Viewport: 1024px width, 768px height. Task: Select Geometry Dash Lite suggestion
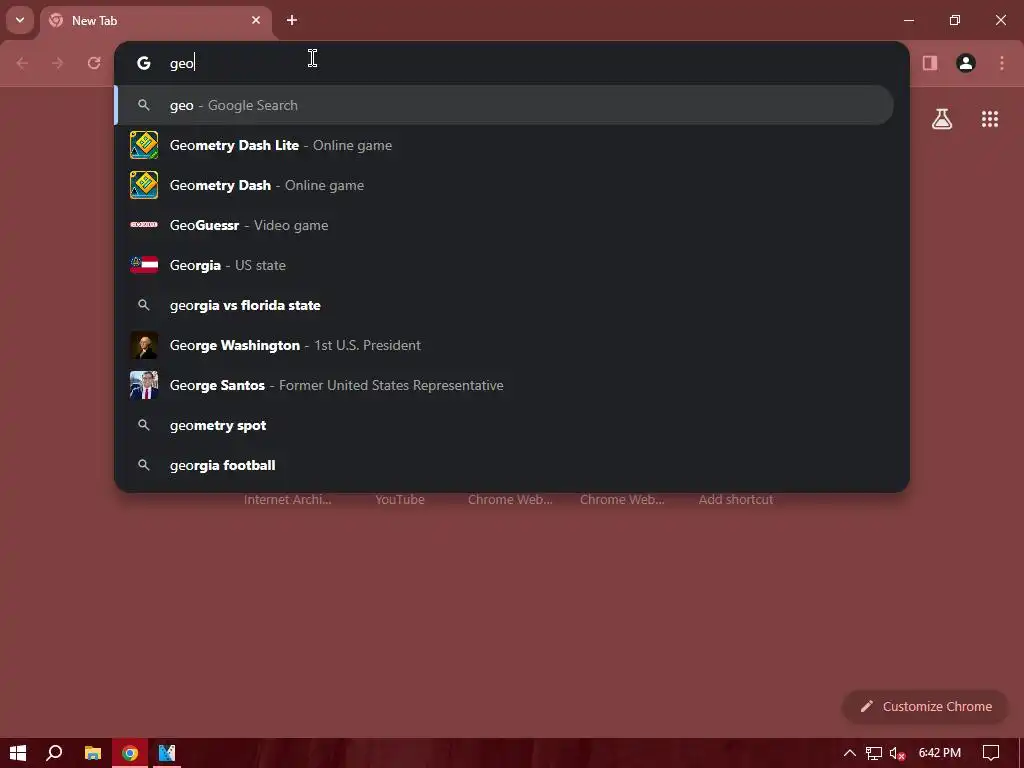click(x=504, y=145)
